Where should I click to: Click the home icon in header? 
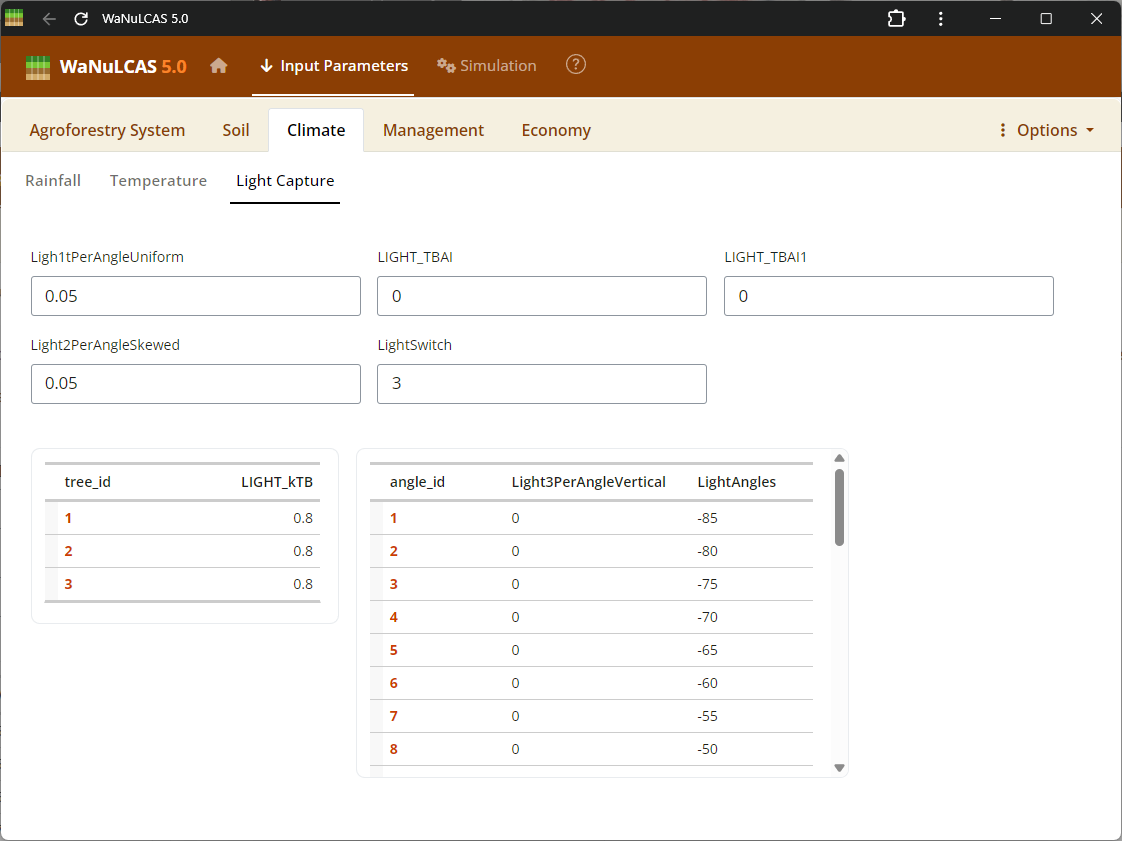[x=219, y=66]
